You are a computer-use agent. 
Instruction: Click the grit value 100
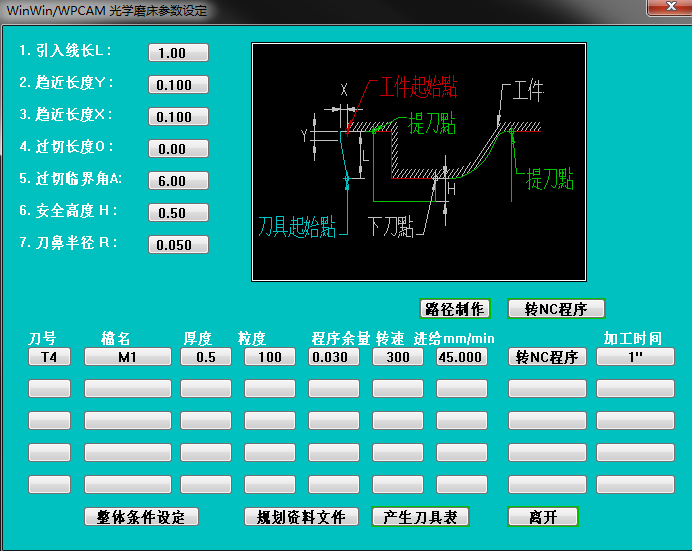pos(270,357)
